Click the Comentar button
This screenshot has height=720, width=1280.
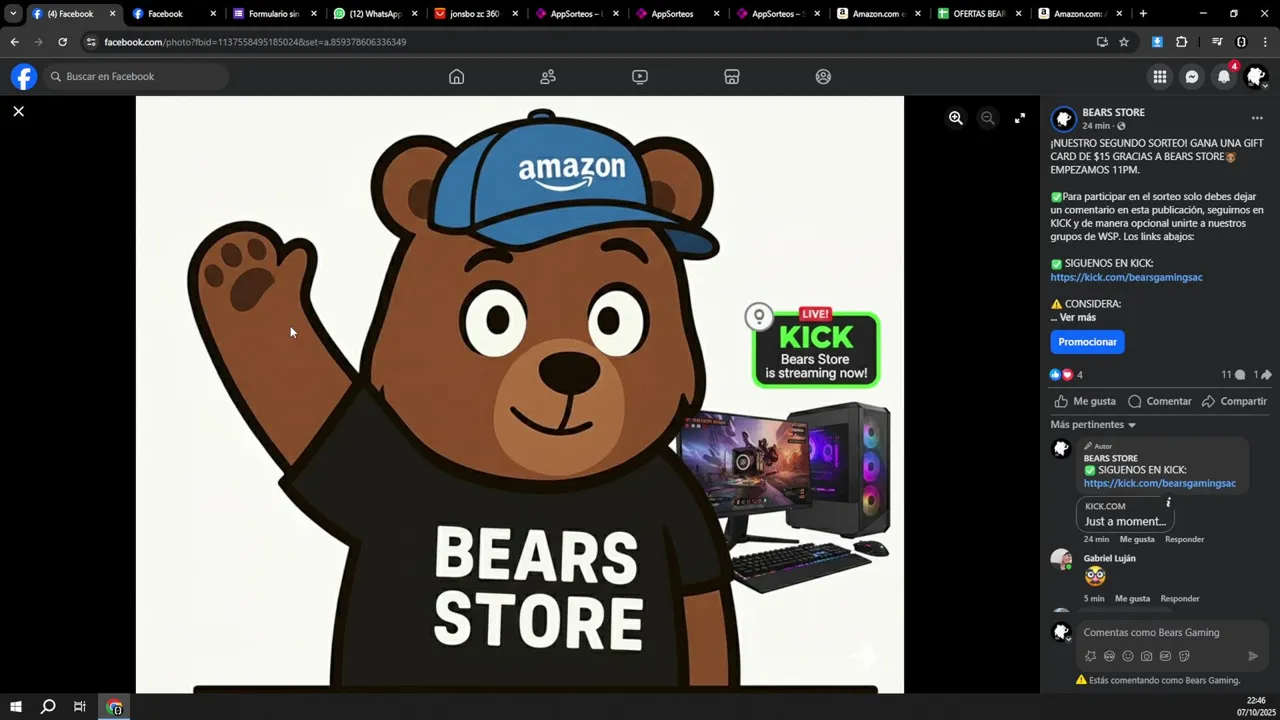tap(1160, 401)
